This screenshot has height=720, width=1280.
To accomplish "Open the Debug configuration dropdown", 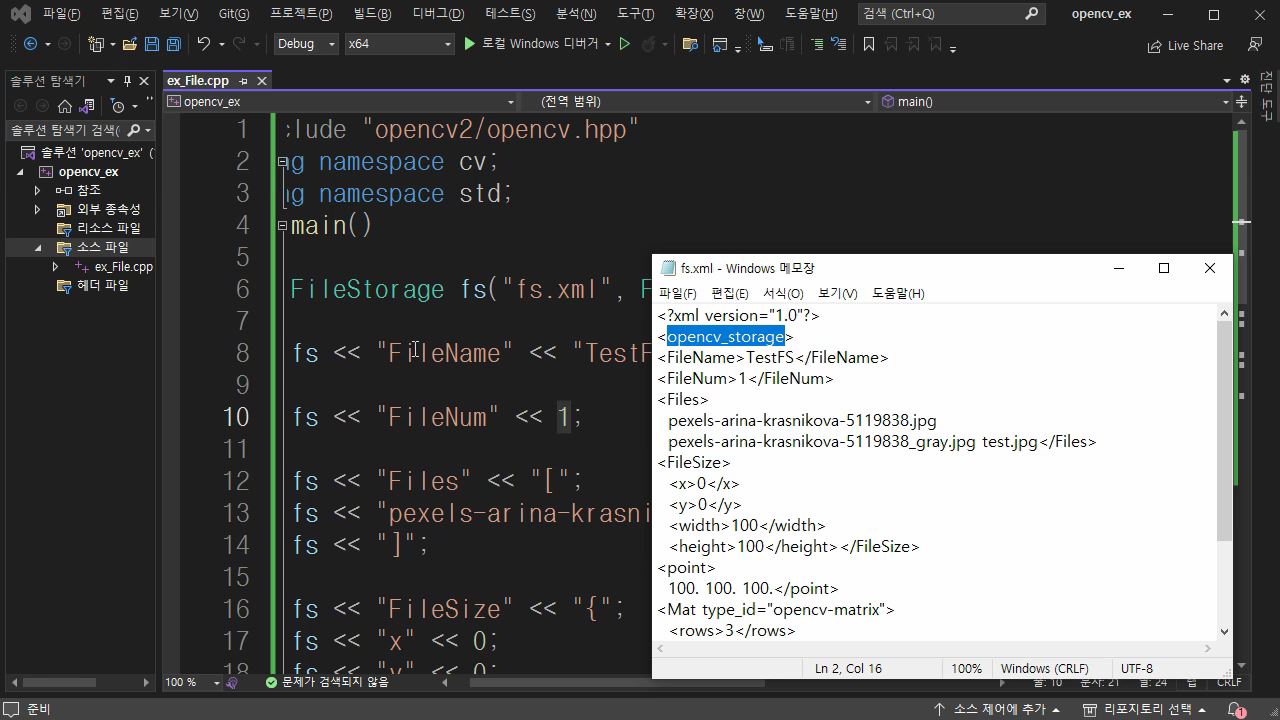I will click(x=305, y=44).
